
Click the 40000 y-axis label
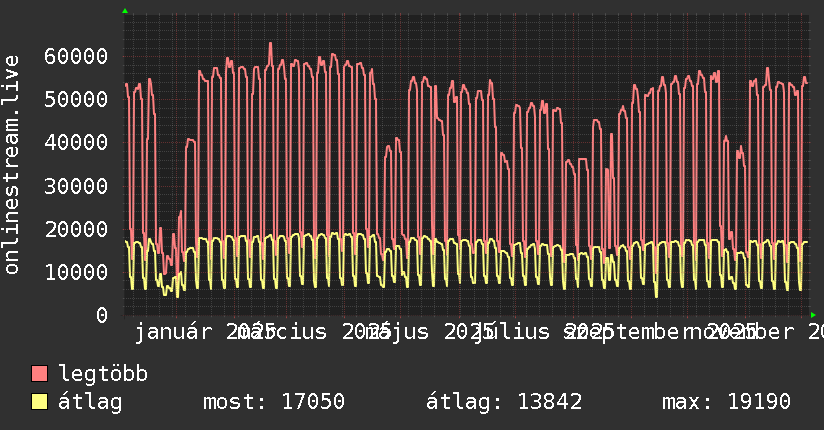76,142
